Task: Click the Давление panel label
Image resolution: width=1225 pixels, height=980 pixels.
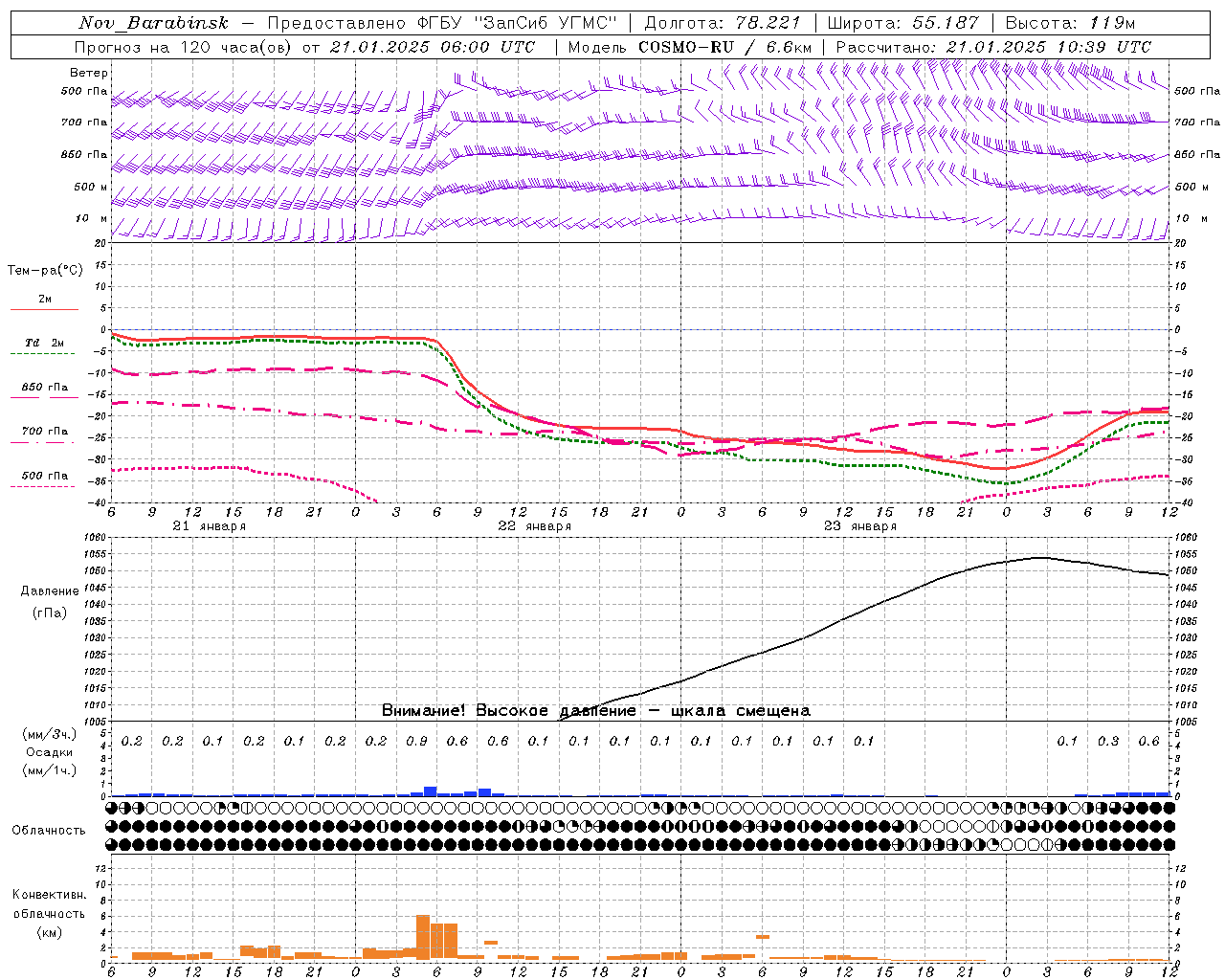Action: pyautogui.click(x=50, y=591)
